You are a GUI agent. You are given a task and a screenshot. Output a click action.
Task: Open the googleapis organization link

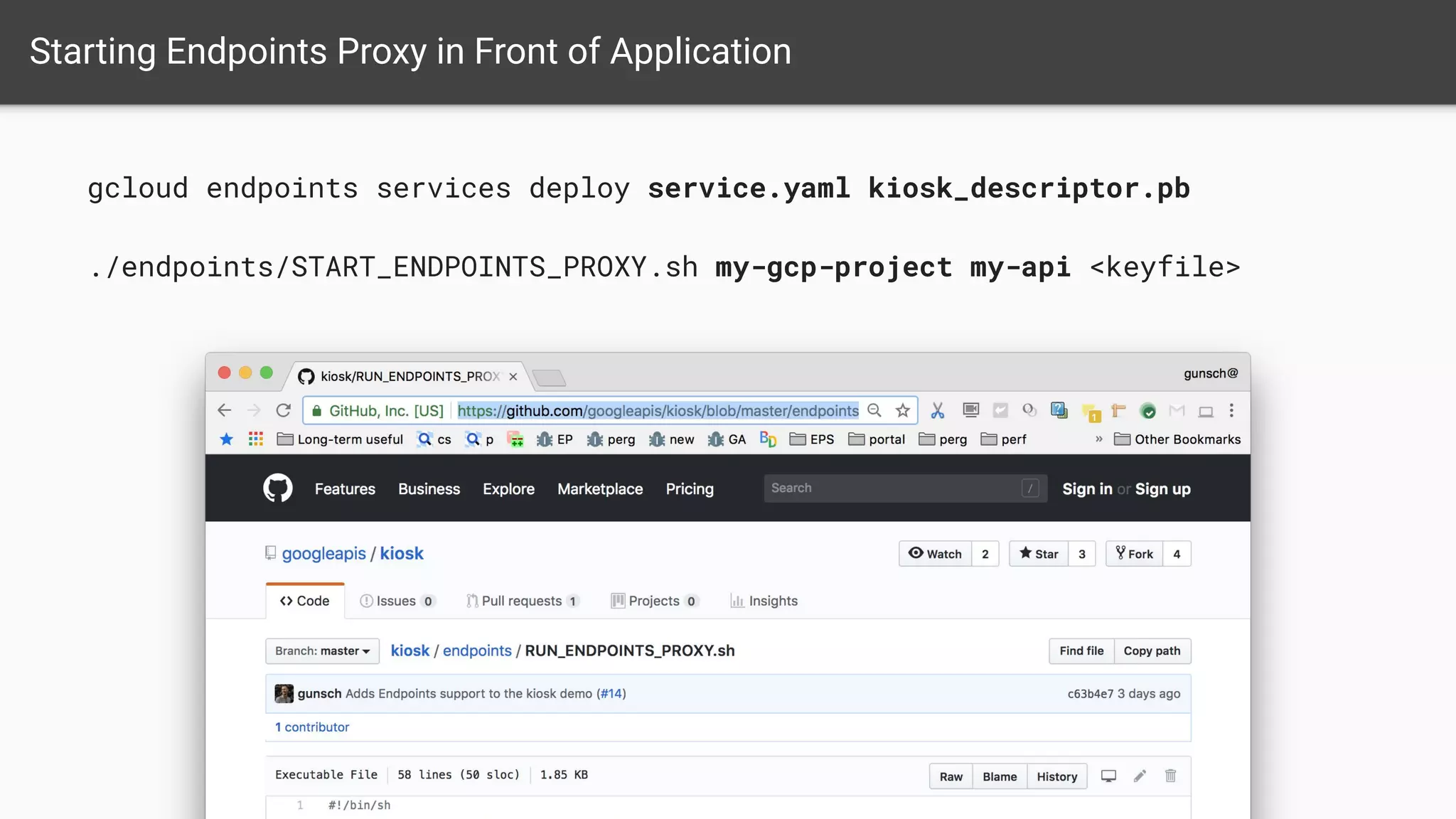[x=323, y=554]
